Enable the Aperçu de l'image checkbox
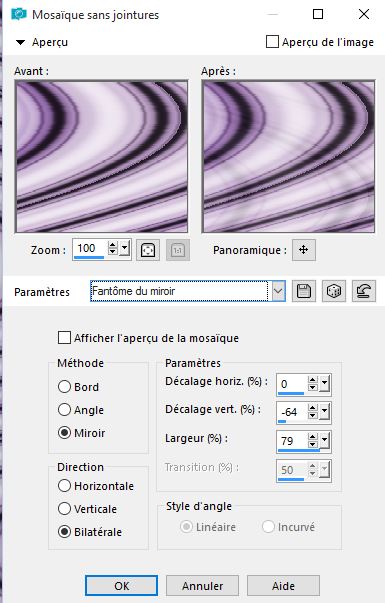The image size is (385, 603). coord(272,42)
